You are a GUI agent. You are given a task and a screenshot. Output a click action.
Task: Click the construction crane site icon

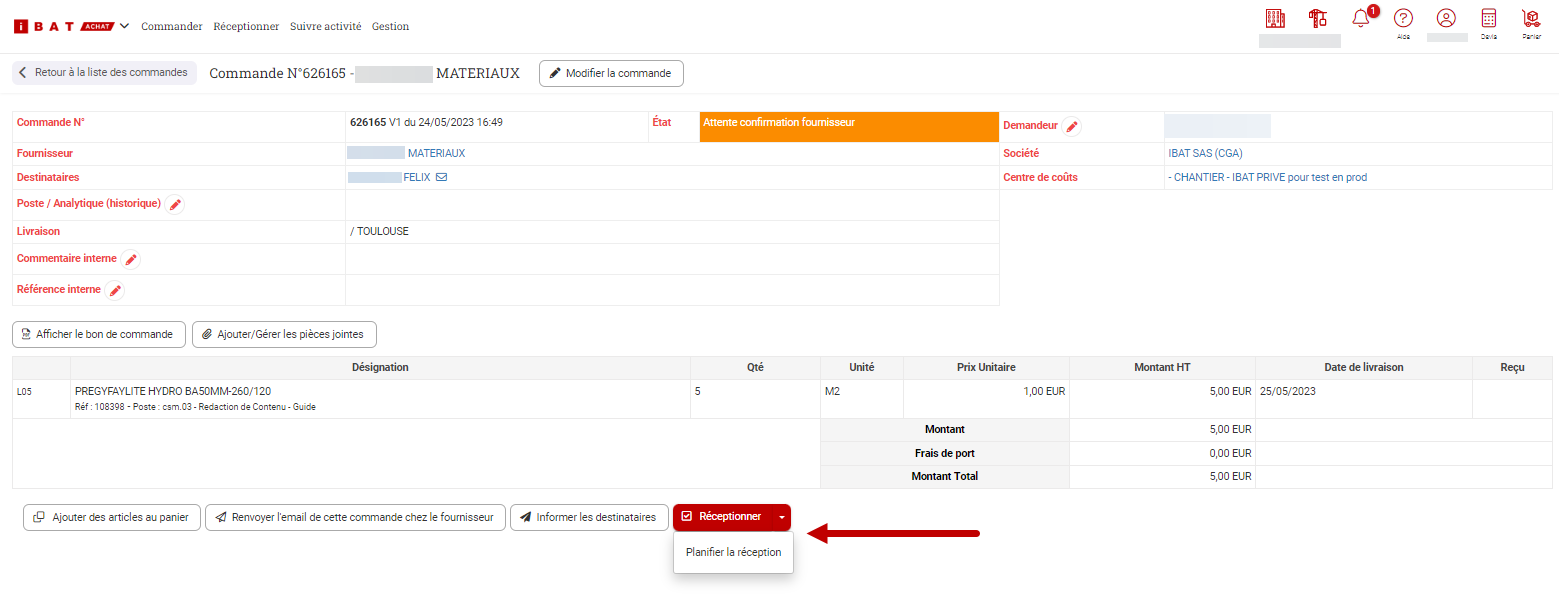[1318, 19]
